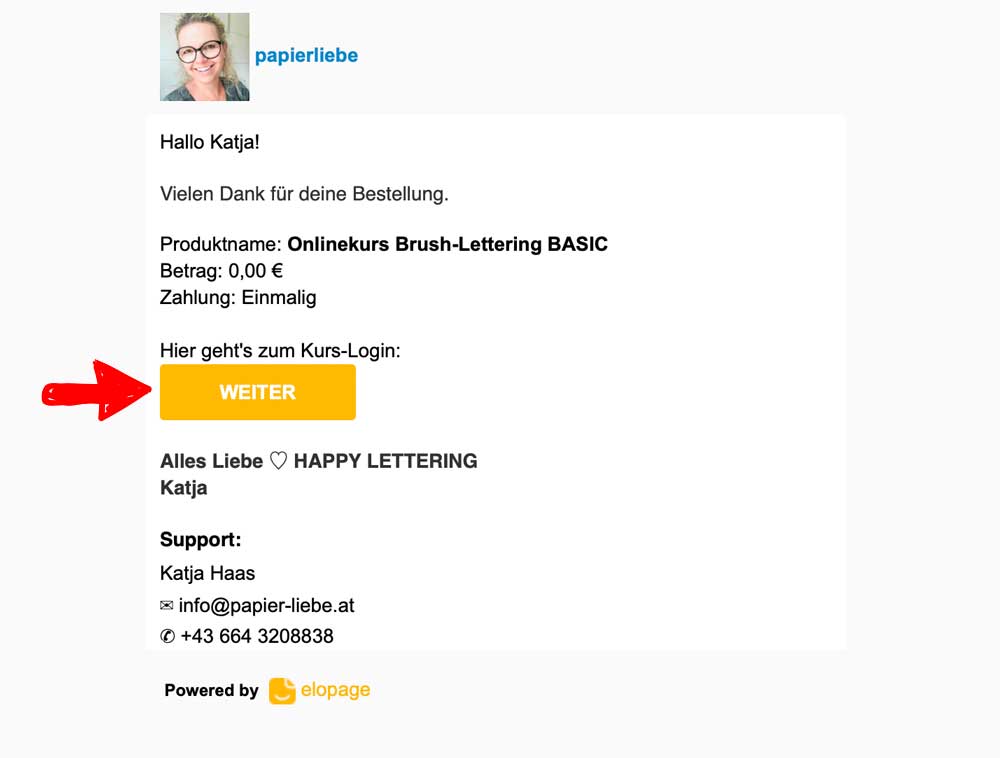The image size is (1000, 758).
Task: Click the elopage logo icon
Action: click(282, 690)
